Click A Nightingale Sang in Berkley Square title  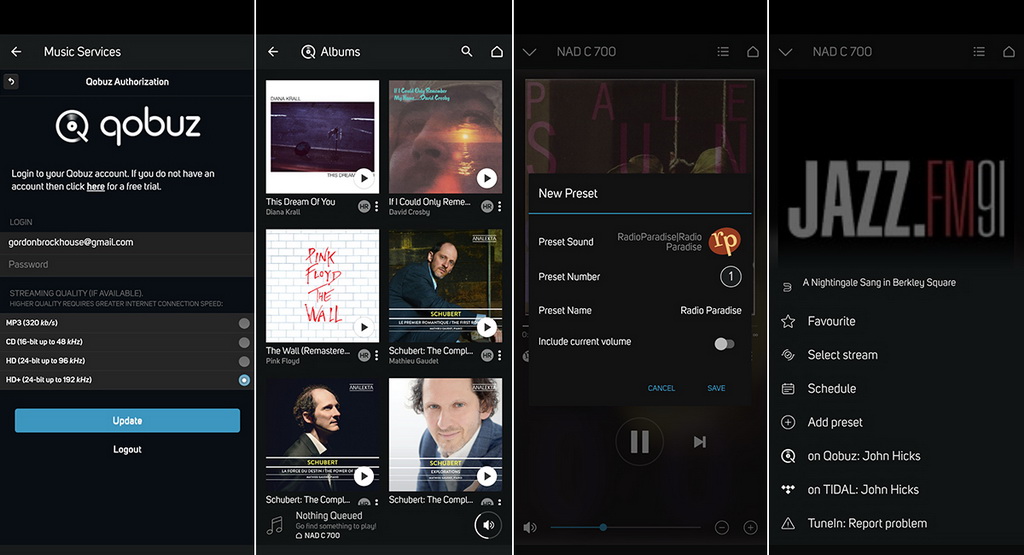[879, 283]
